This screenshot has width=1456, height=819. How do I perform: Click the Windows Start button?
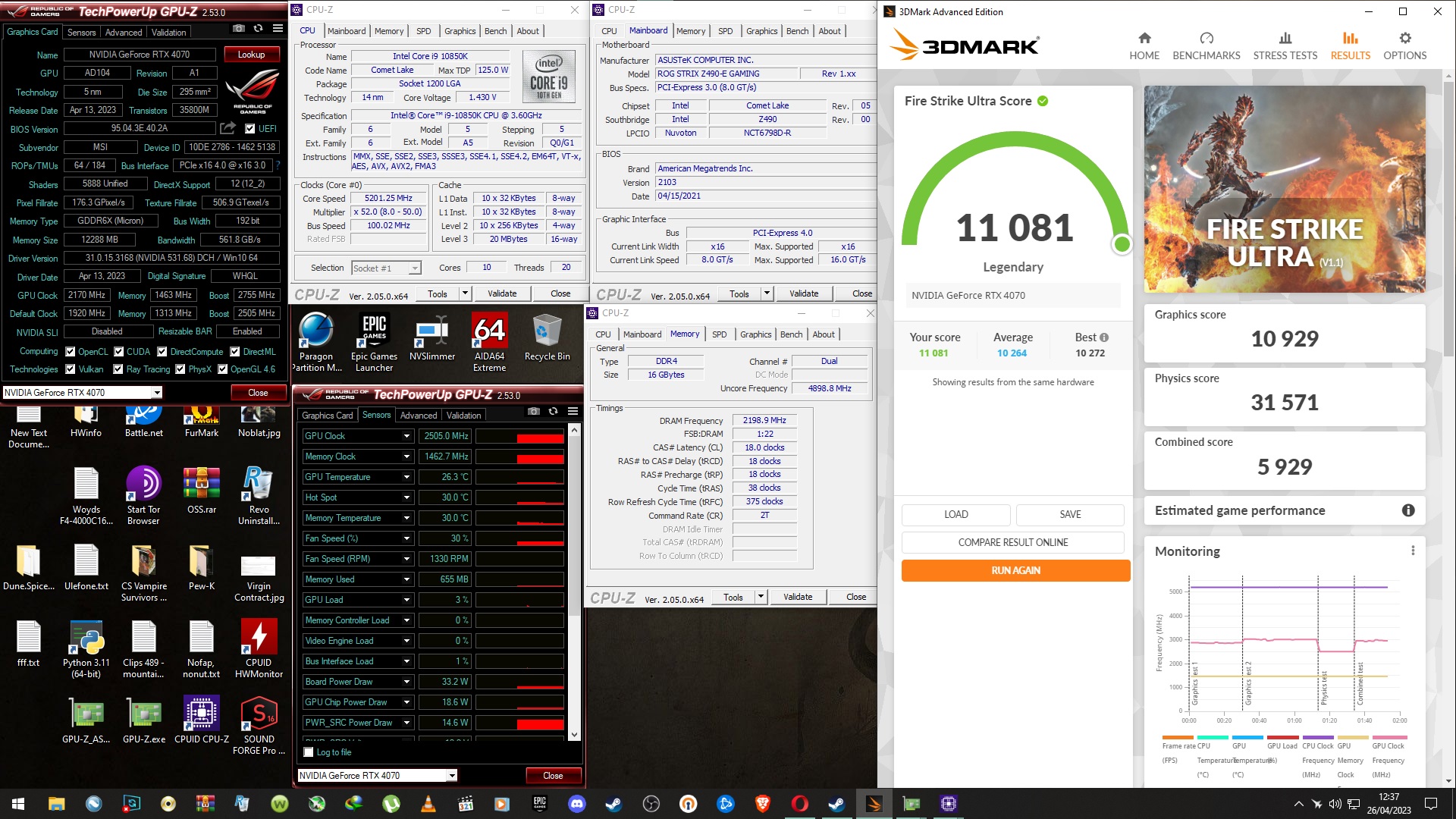click(18, 804)
